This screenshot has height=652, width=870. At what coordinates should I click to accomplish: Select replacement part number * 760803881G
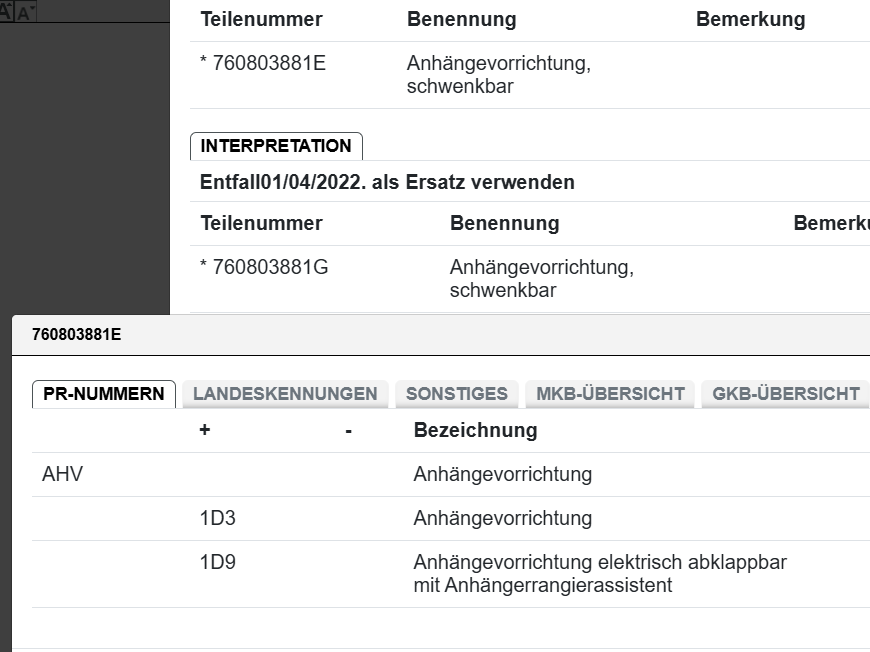pyautogui.click(x=264, y=268)
